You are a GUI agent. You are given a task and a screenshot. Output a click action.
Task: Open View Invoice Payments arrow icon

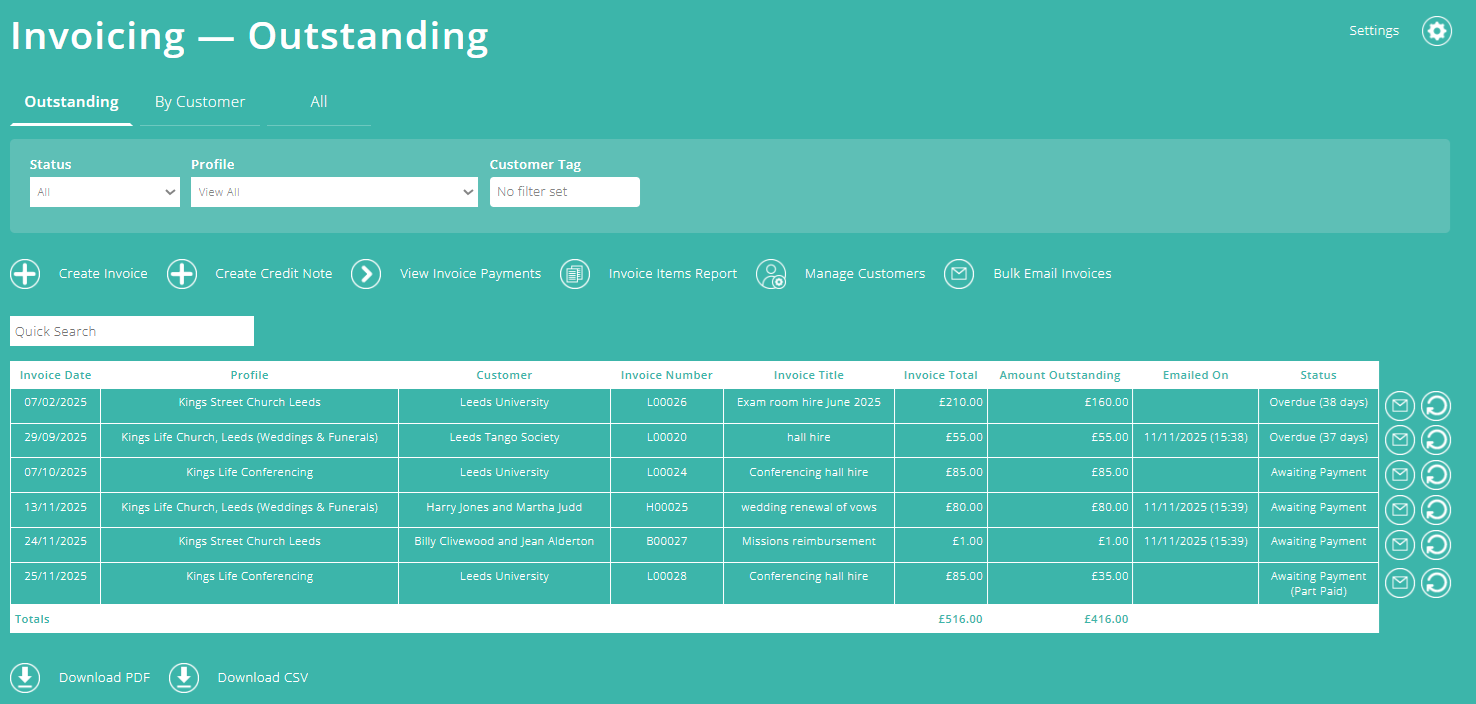[x=366, y=274]
